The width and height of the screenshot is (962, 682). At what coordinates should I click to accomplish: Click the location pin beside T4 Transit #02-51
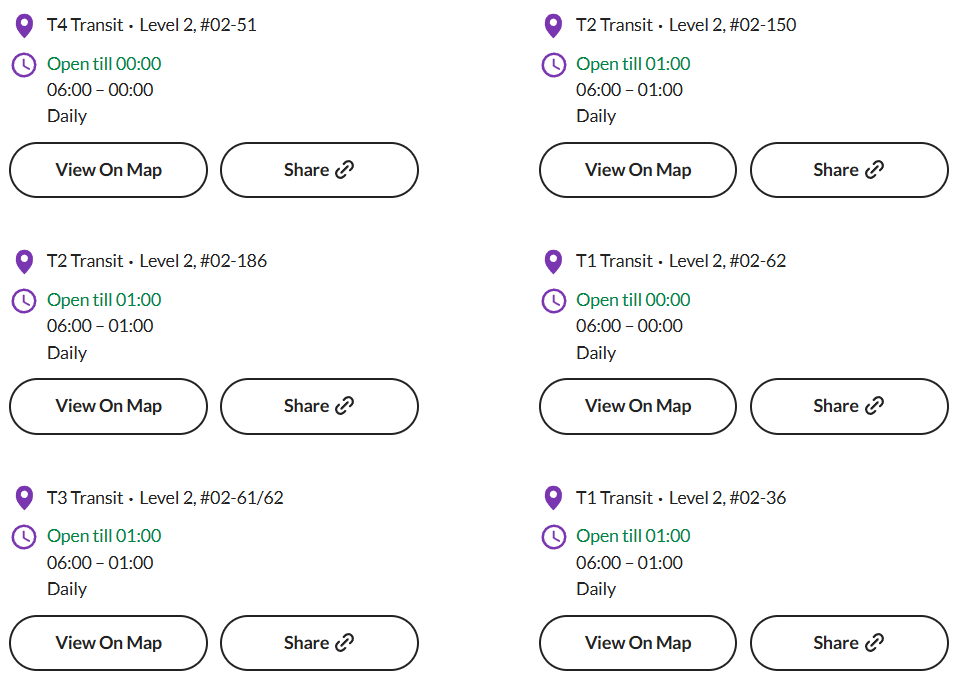pyautogui.click(x=24, y=26)
